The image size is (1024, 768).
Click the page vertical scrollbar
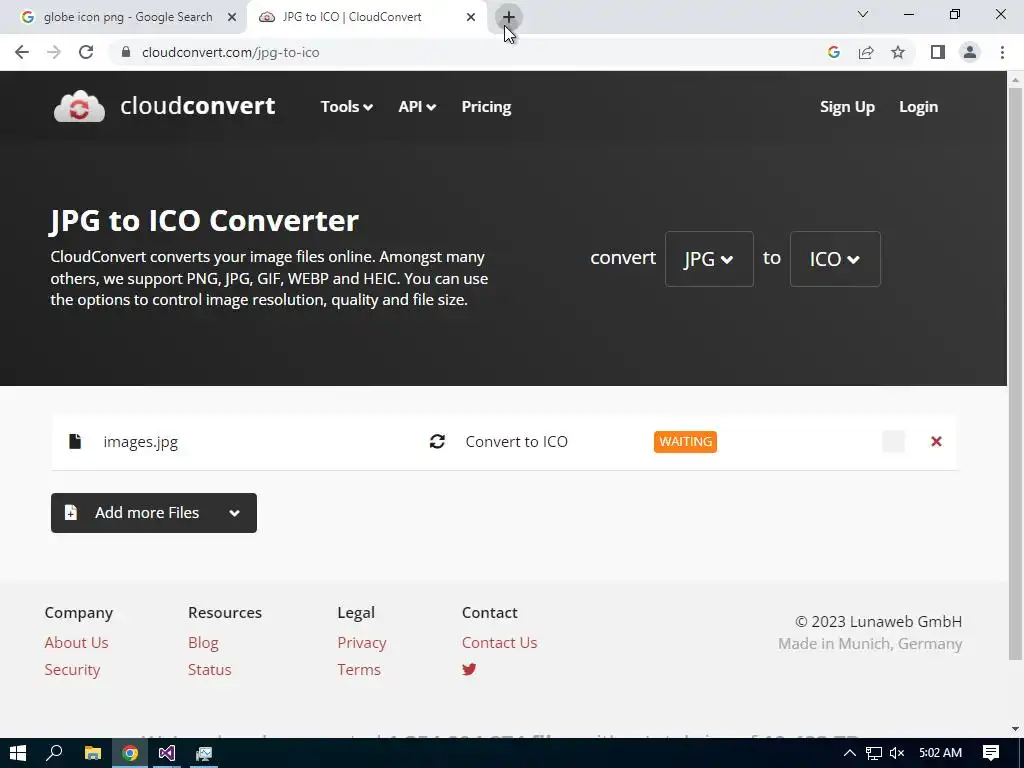click(1015, 372)
